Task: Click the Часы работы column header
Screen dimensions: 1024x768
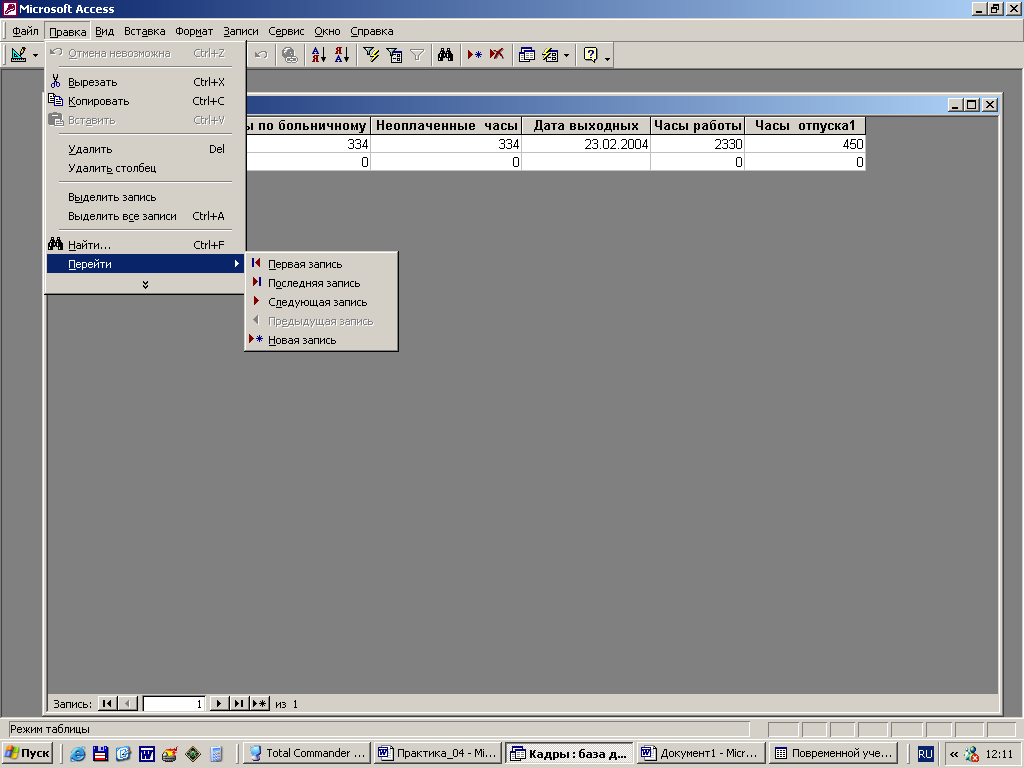Action: (x=697, y=125)
